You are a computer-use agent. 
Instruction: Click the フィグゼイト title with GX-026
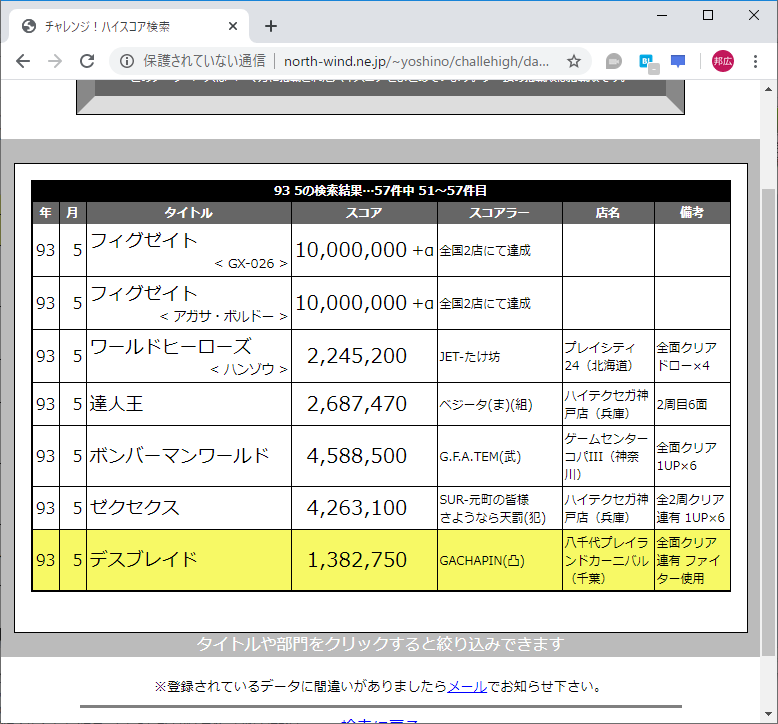(x=144, y=240)
